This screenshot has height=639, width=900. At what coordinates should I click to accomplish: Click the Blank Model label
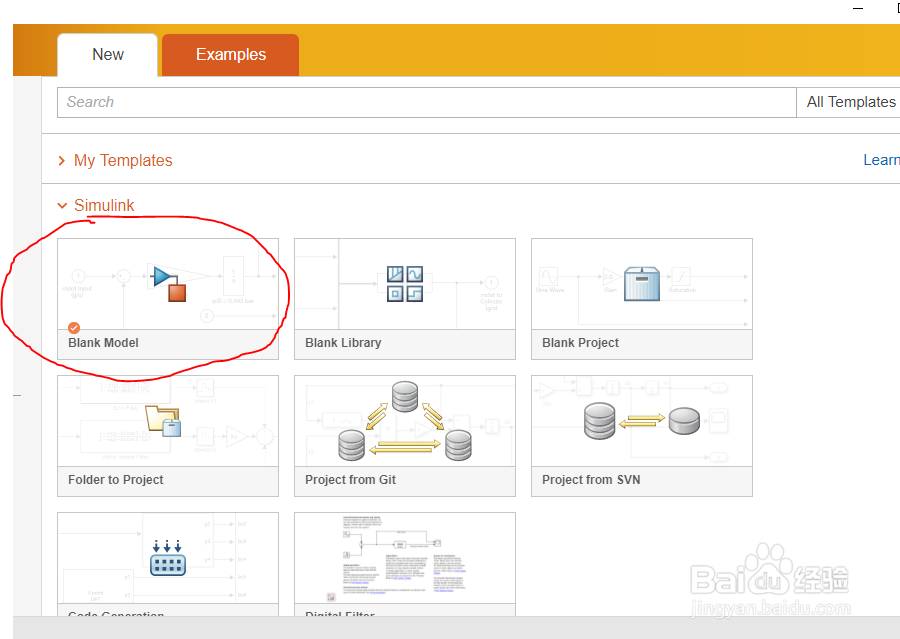[103, 343]
